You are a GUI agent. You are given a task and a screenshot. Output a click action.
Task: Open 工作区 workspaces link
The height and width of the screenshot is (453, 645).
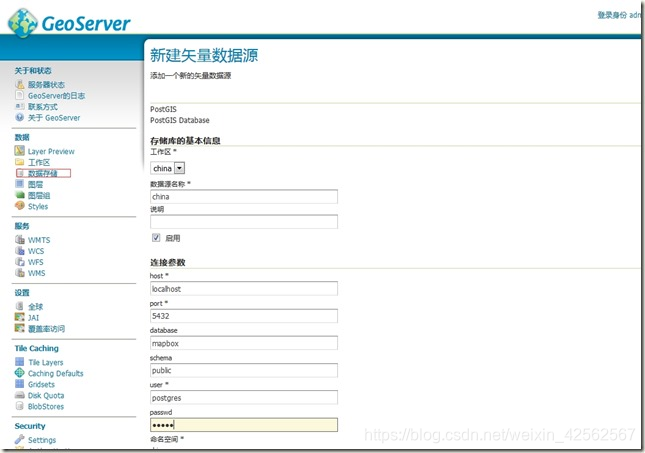coord(39,163)
